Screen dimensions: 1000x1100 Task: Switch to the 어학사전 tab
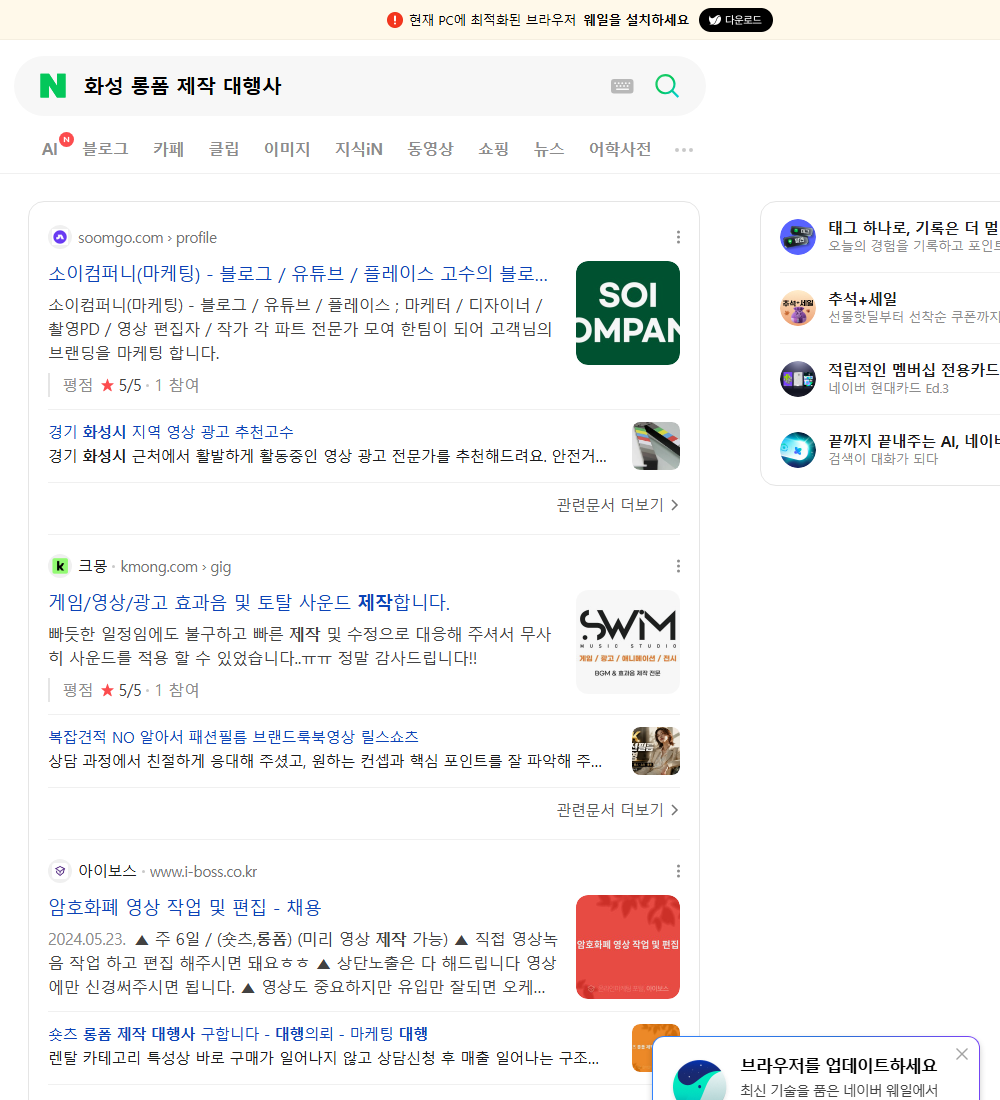click(620, 149)
